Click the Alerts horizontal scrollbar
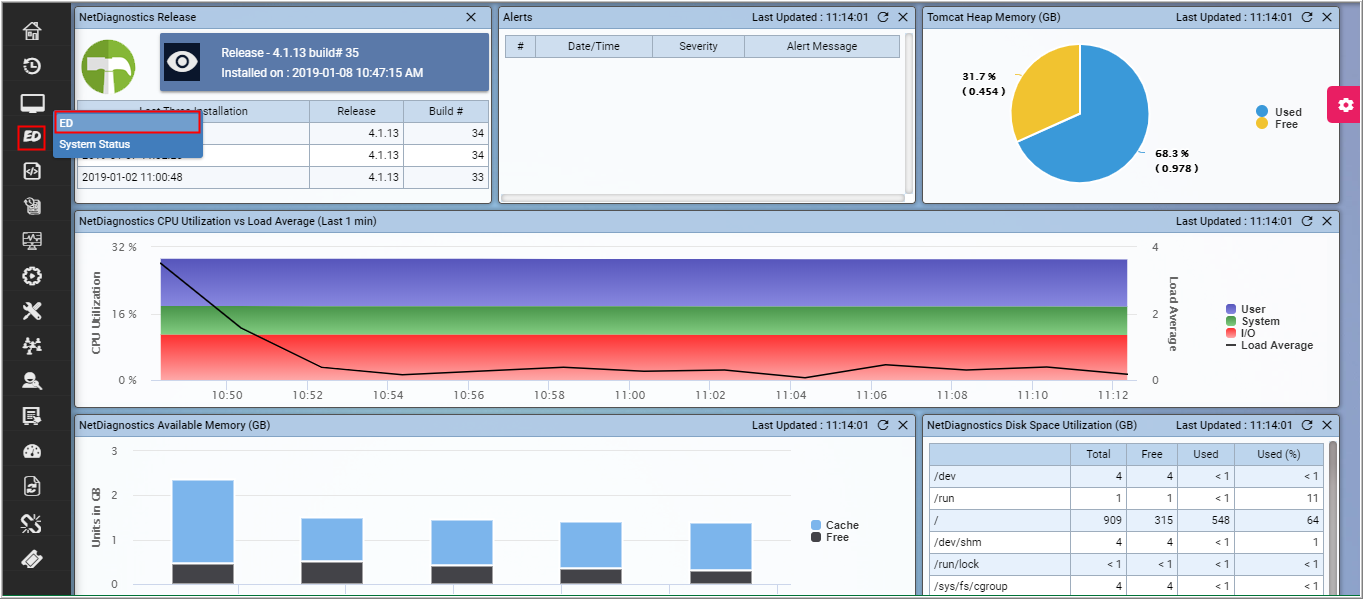The width and height of the screenshot is (1363, 599). [701, 198]
